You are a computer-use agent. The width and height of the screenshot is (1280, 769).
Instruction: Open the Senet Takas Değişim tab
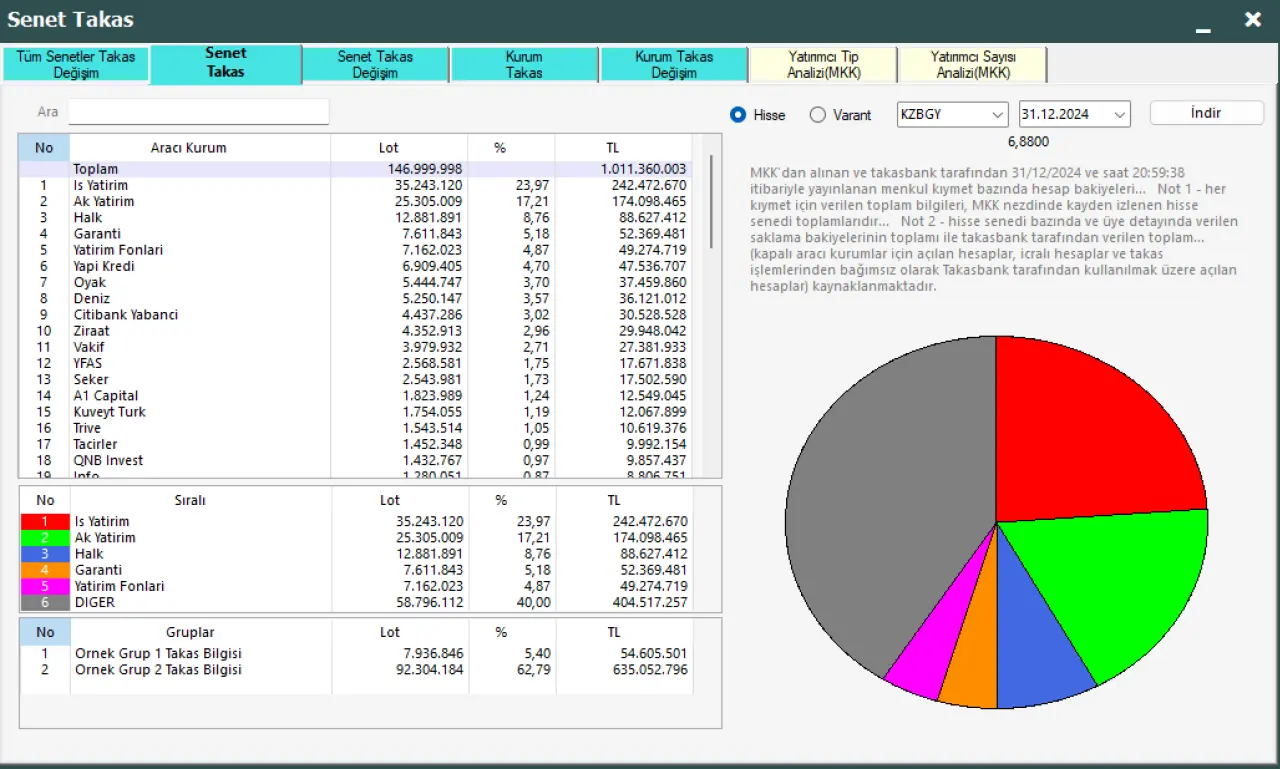pos(375,65)
